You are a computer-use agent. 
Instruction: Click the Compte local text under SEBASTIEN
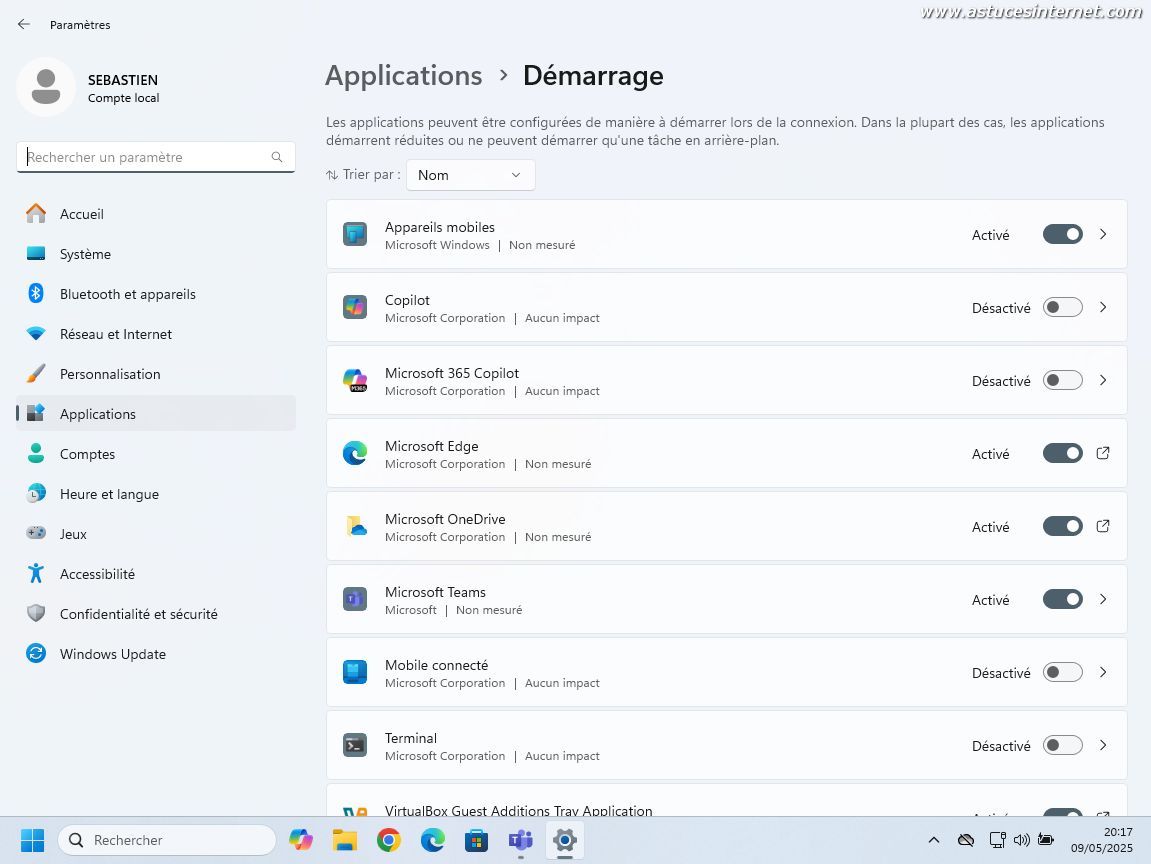(x=123, y=98)
